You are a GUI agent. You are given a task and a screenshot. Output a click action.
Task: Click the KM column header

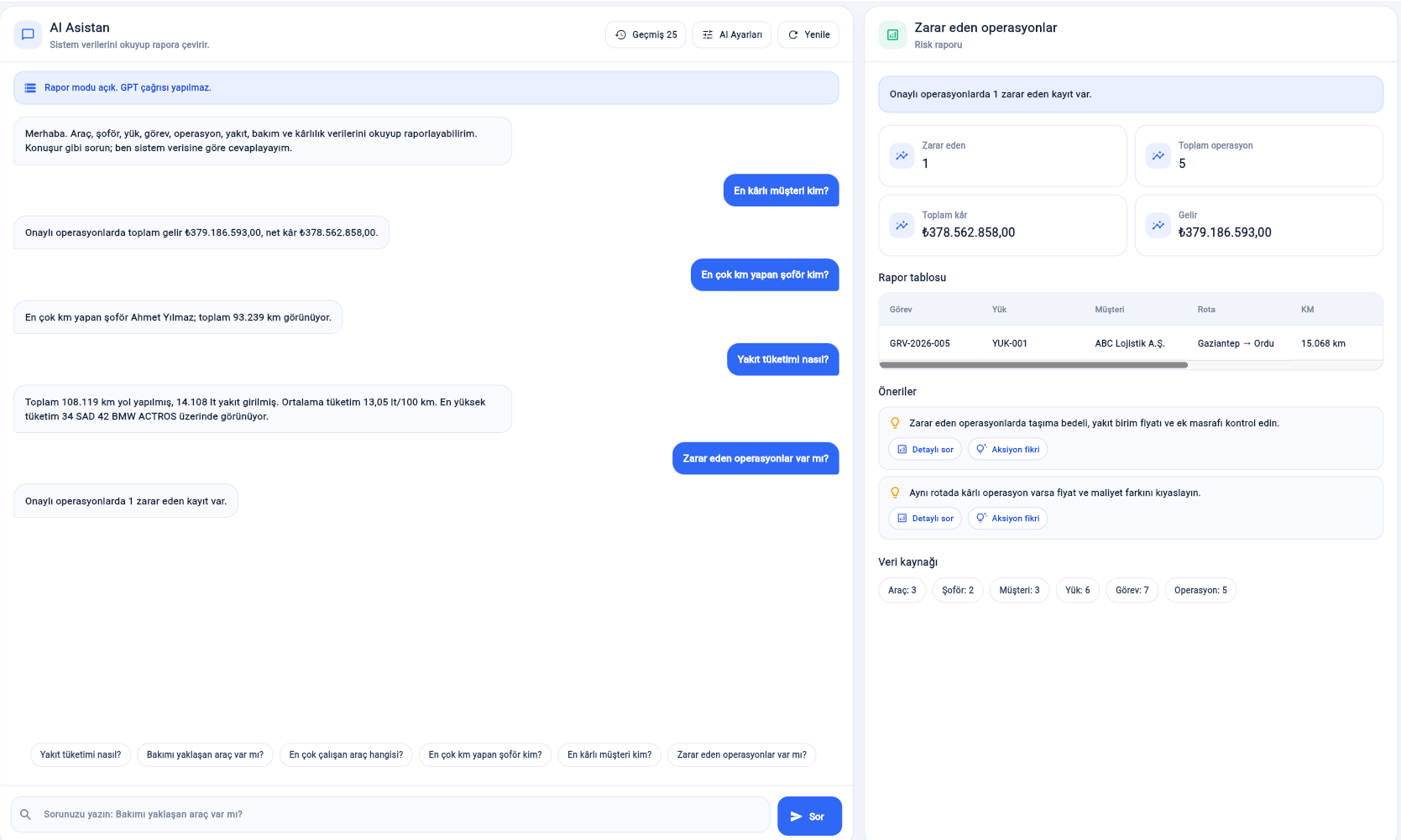point(1307,310)
